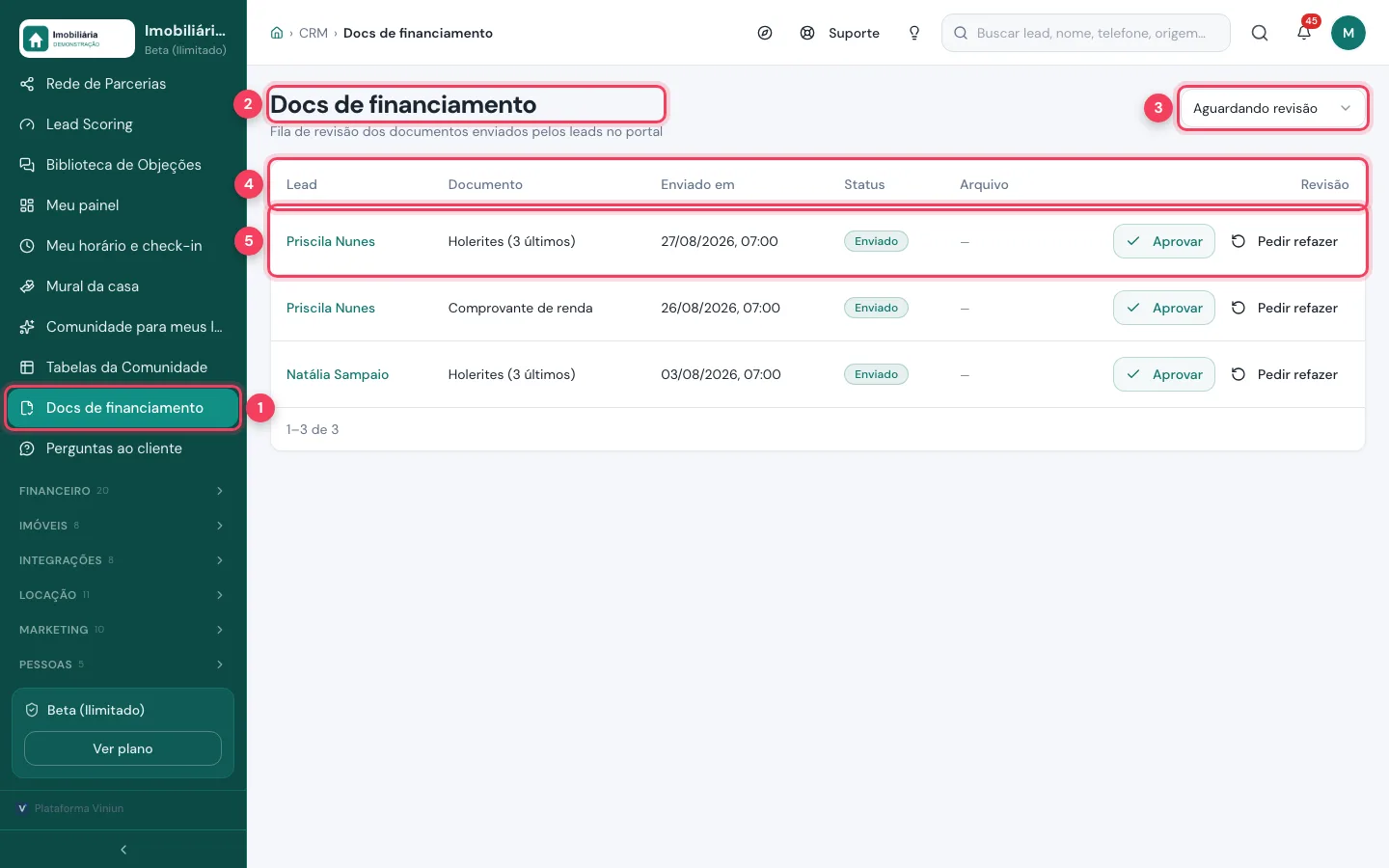
Task: Click the Mural da casa megaphone icon
Action: click(x=27, y=286)
